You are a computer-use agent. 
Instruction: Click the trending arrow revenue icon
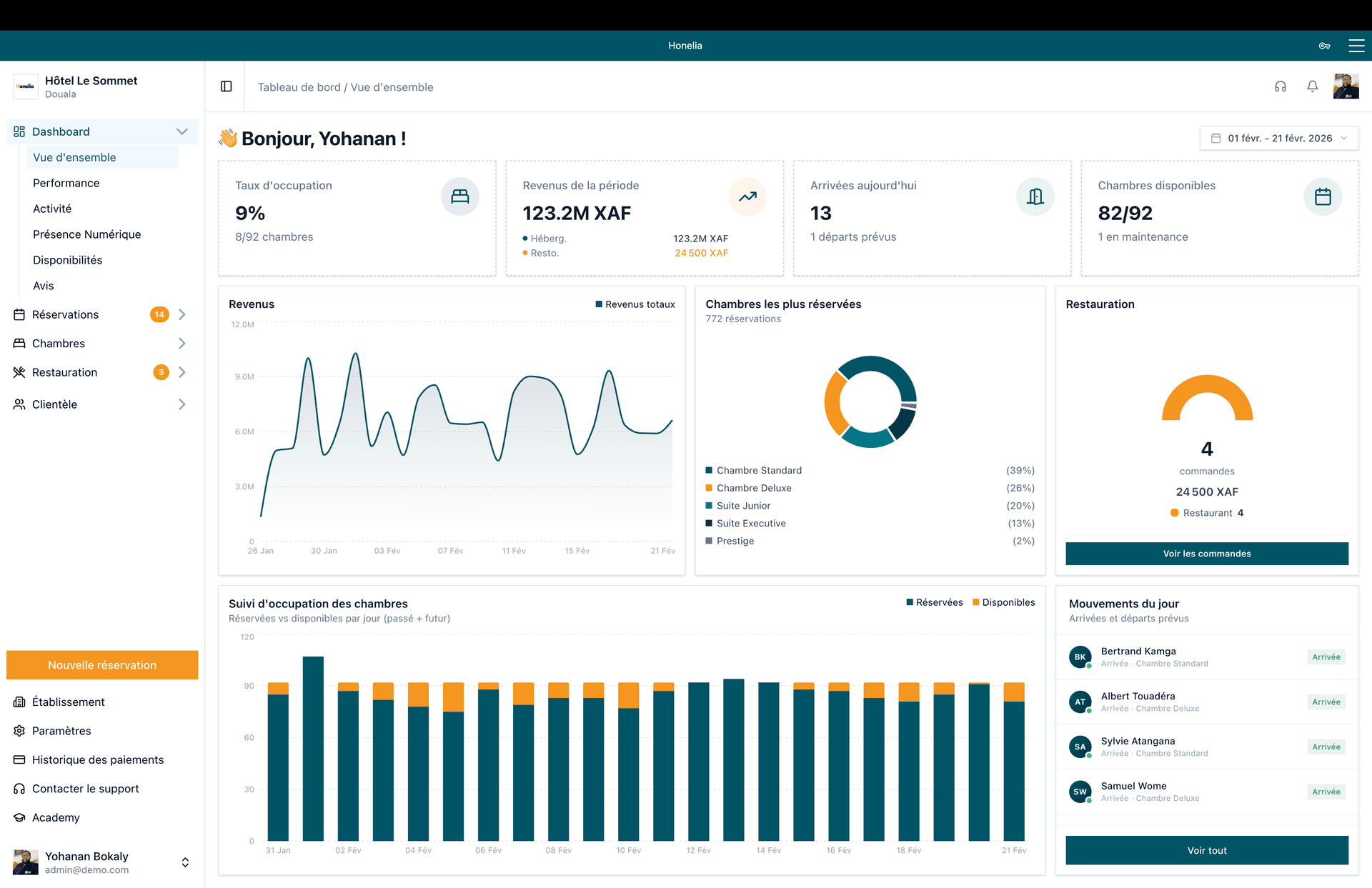tap(747, 196)
